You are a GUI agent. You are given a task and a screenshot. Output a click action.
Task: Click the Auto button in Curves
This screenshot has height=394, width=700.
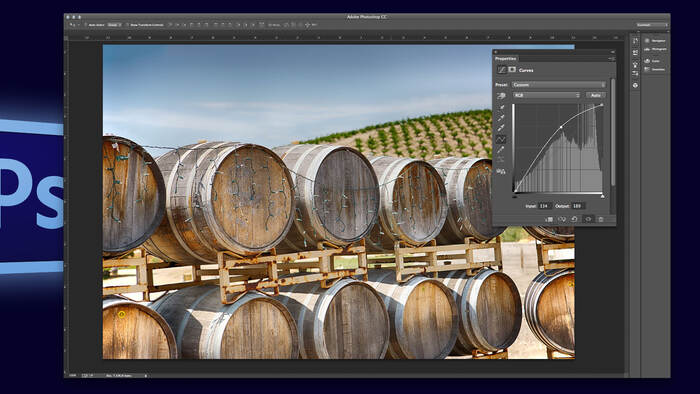point(596,95)
